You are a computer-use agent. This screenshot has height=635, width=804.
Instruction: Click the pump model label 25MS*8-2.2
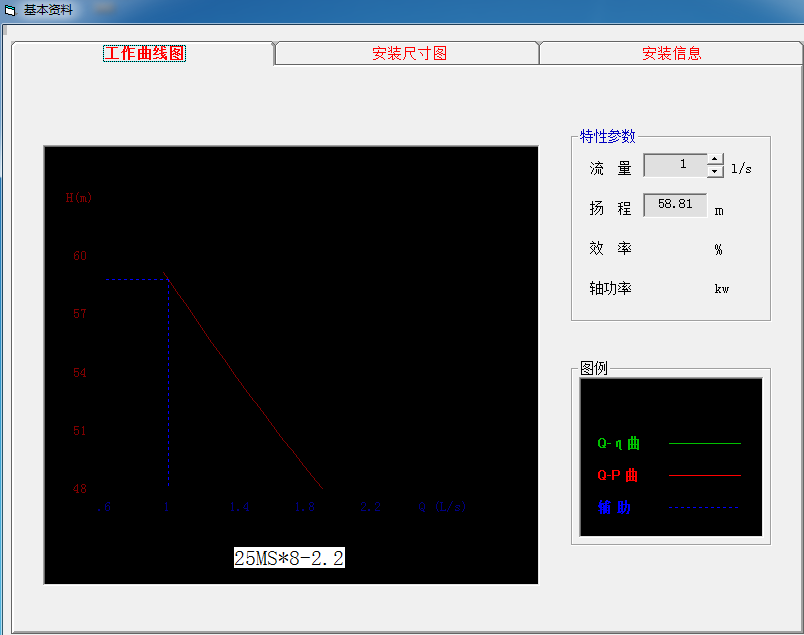tap(289, 558)
